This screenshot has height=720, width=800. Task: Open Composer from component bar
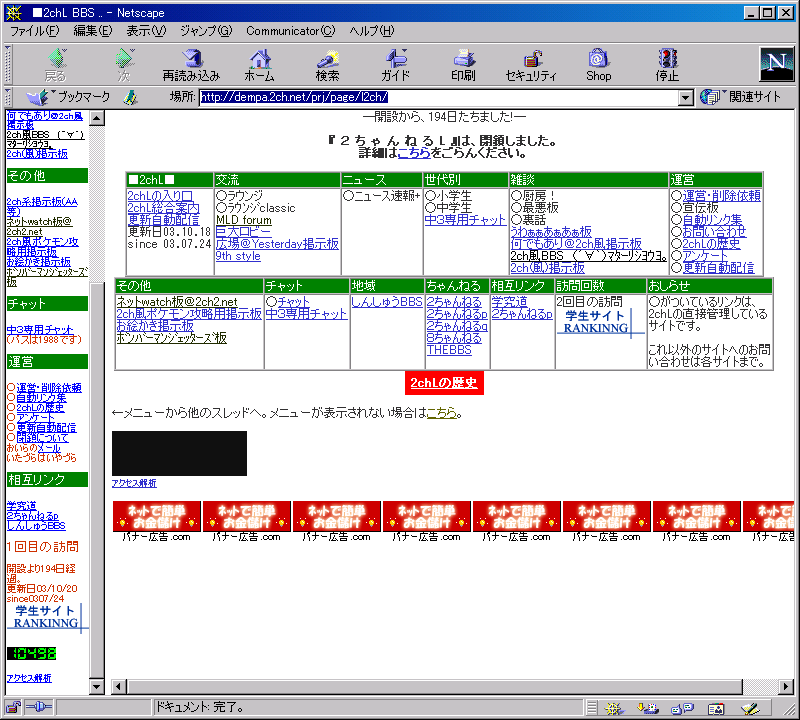coord(751,708)
